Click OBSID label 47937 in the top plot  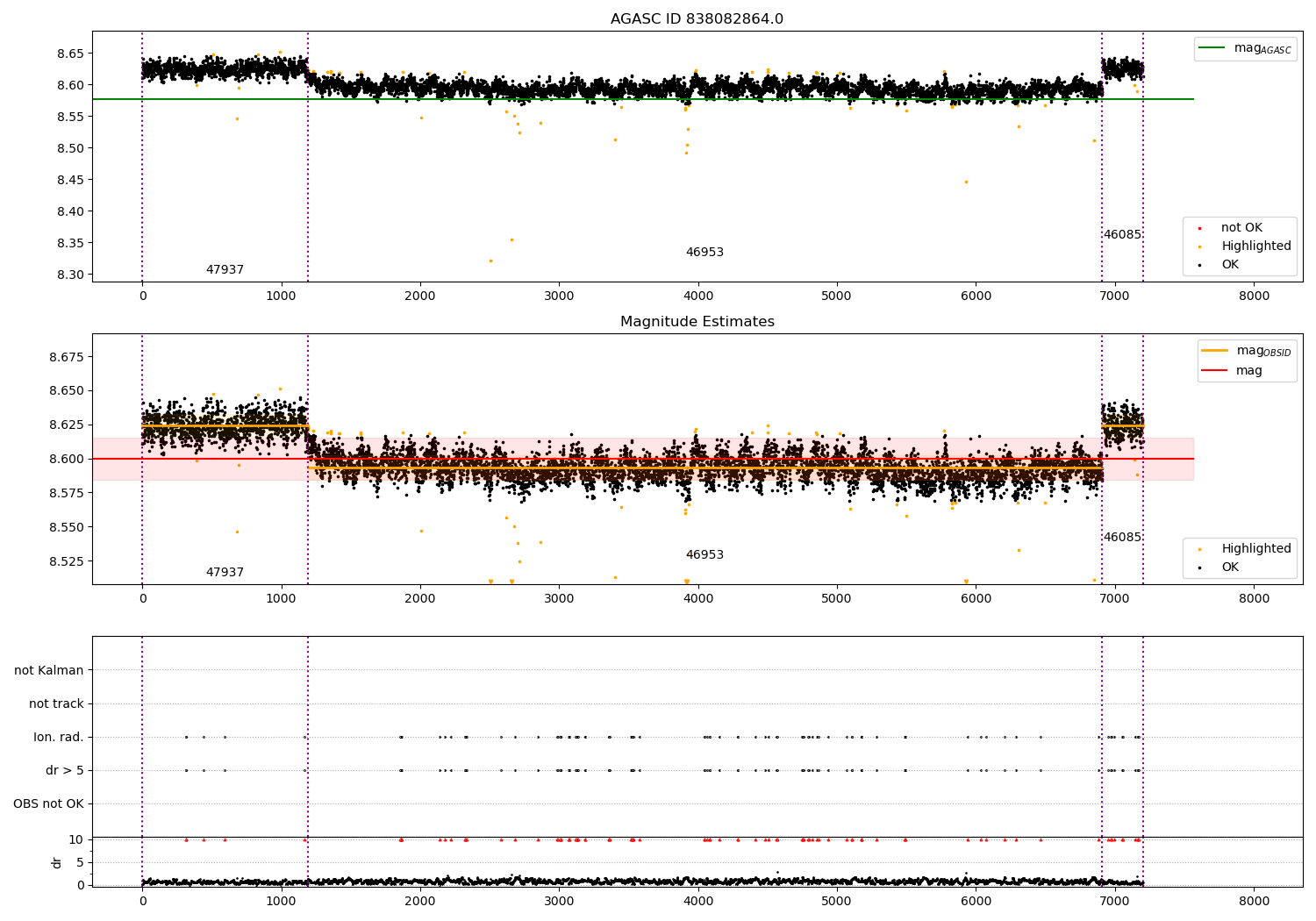click(x=225, y=270)
